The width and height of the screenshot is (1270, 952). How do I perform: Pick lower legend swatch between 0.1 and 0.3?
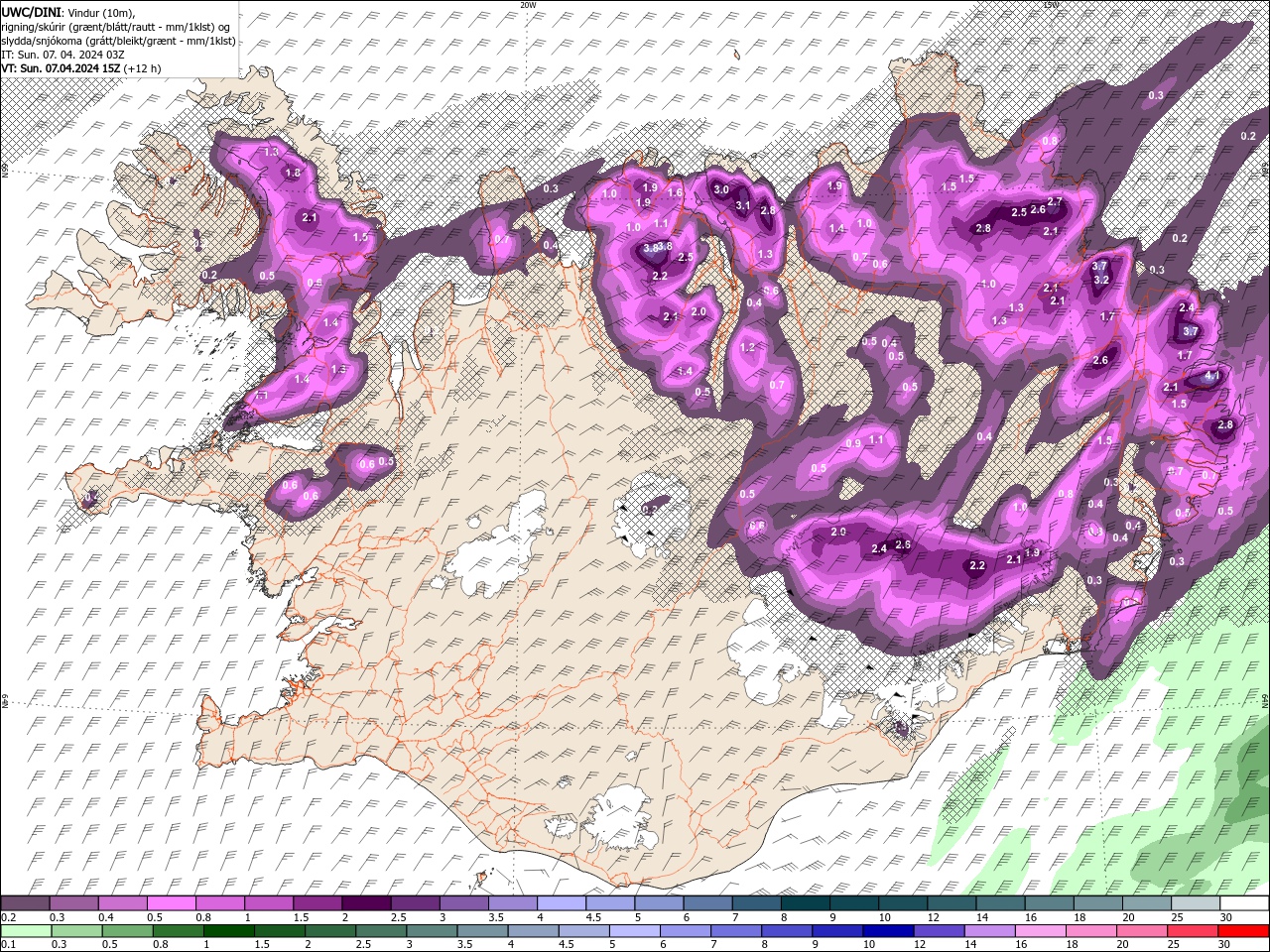coord(26,931)
